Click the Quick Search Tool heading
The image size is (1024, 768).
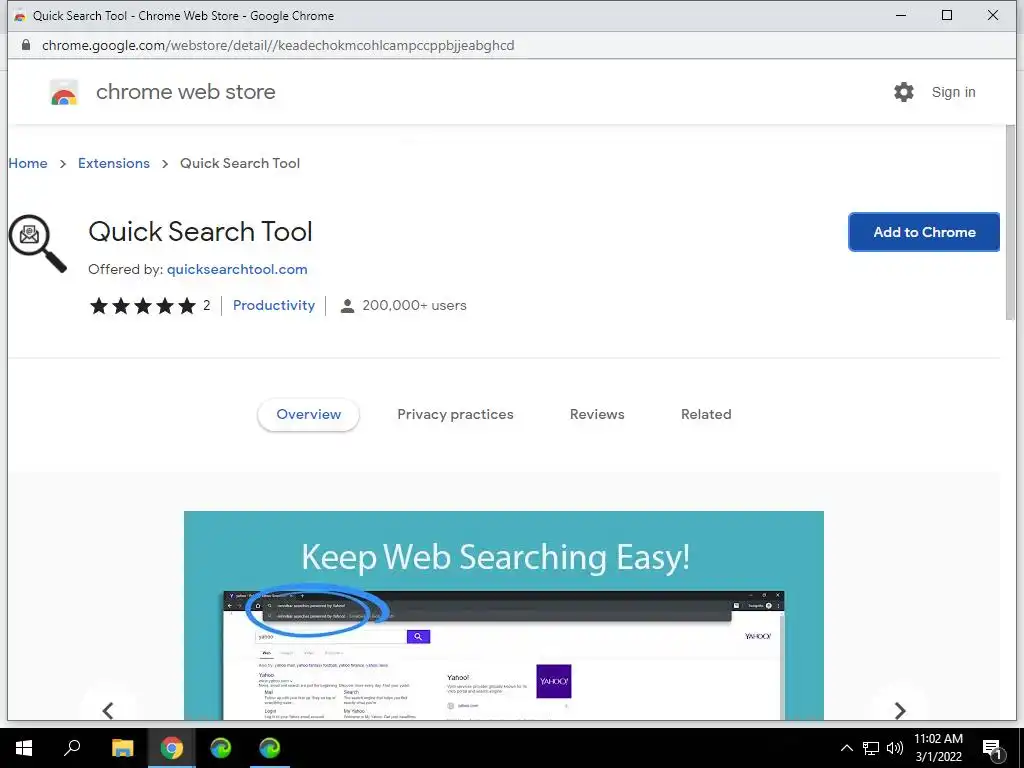point(200,232)
